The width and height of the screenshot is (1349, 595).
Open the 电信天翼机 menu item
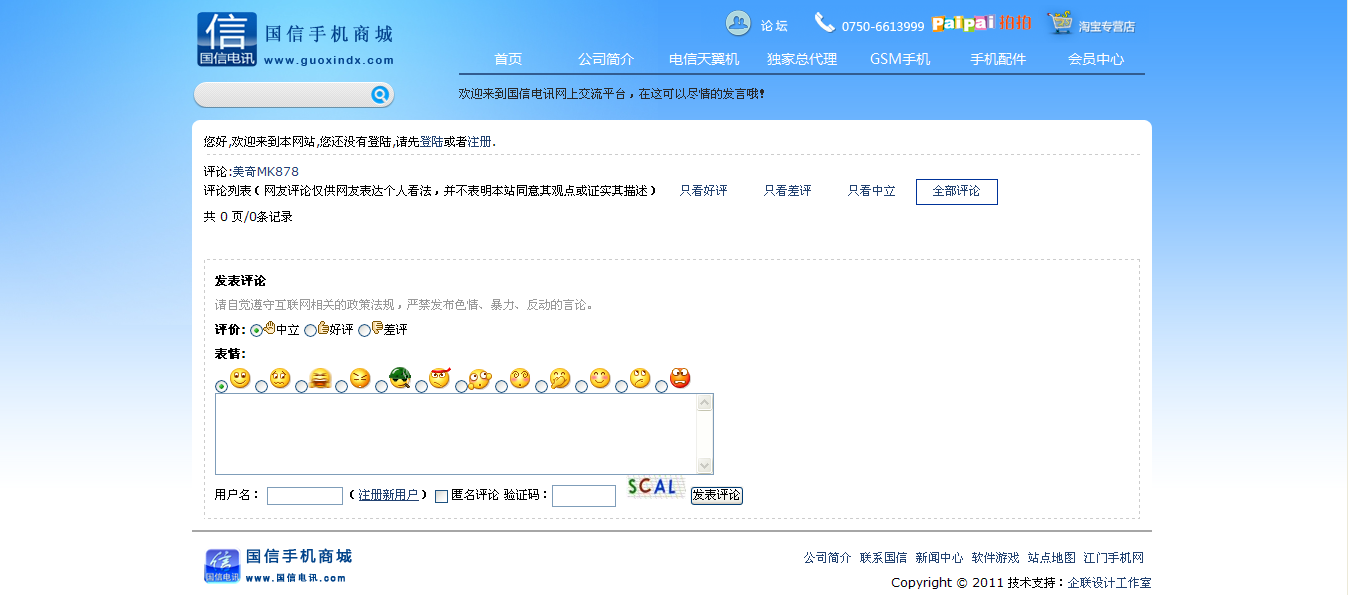click(704, 59)
